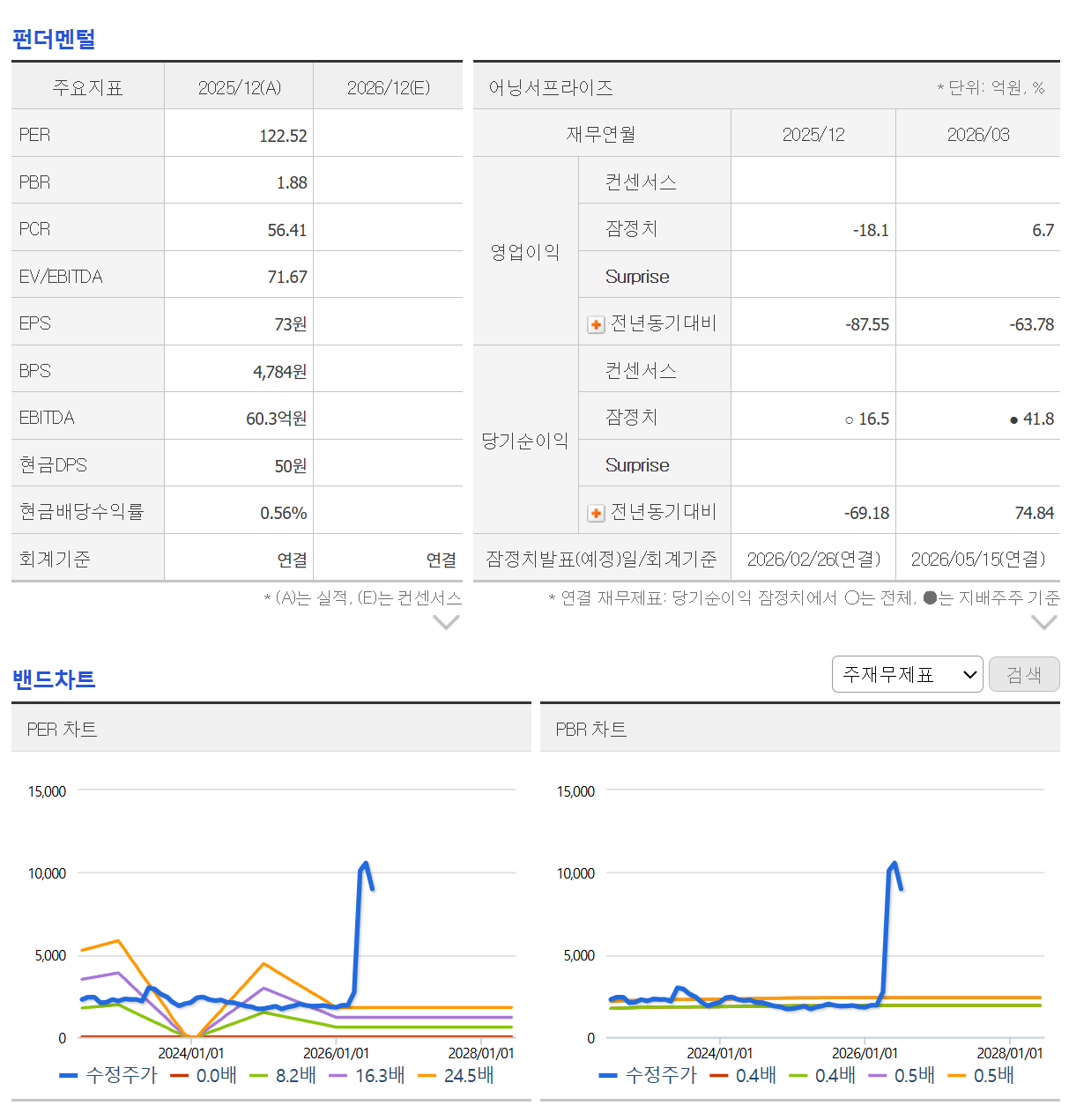1069x1120 pixels.
Task: Toggle green 0.4배 legend in PBR chart
Action: (822, 1075)
